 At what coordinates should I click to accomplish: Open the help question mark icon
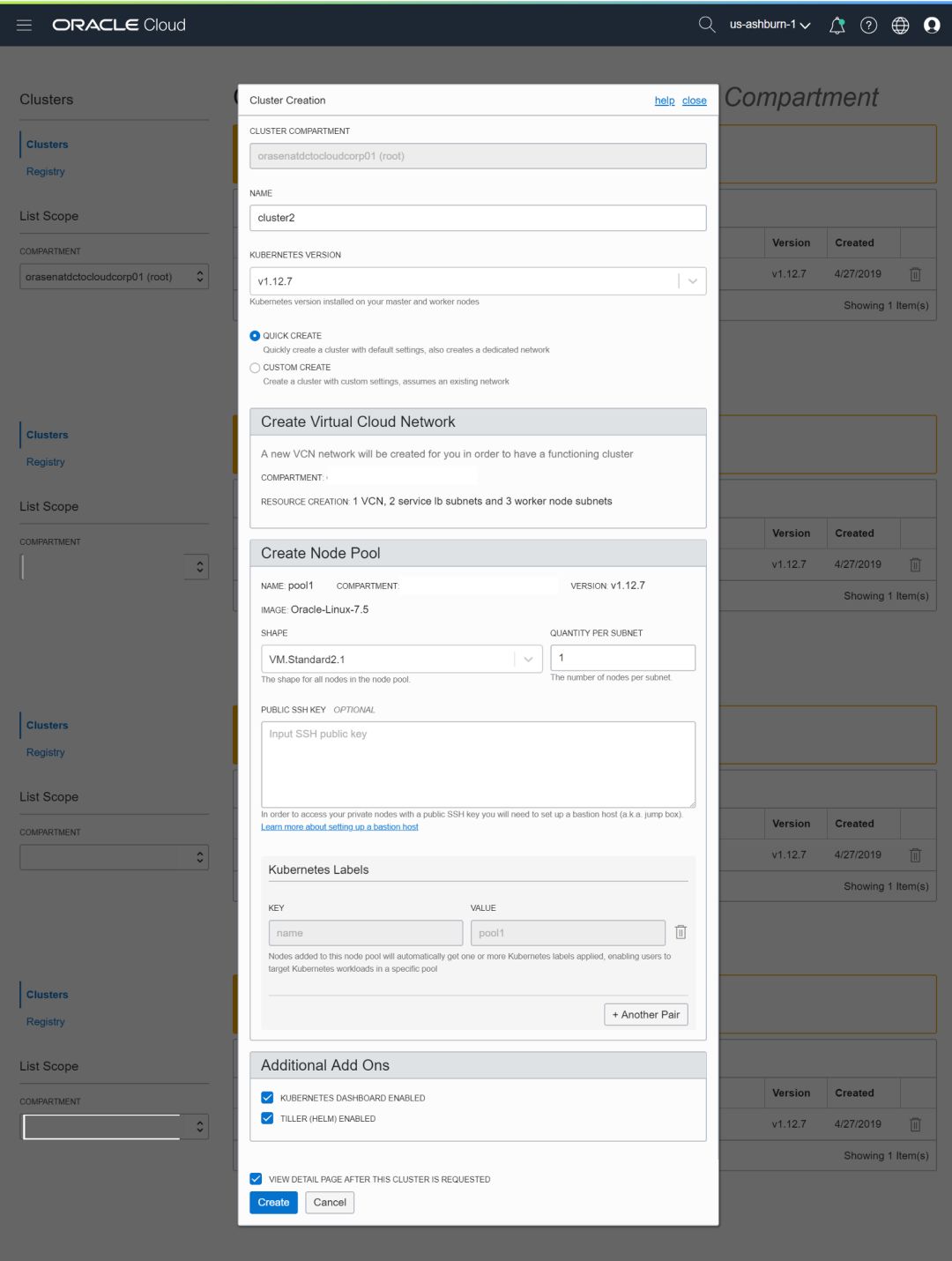868,26
